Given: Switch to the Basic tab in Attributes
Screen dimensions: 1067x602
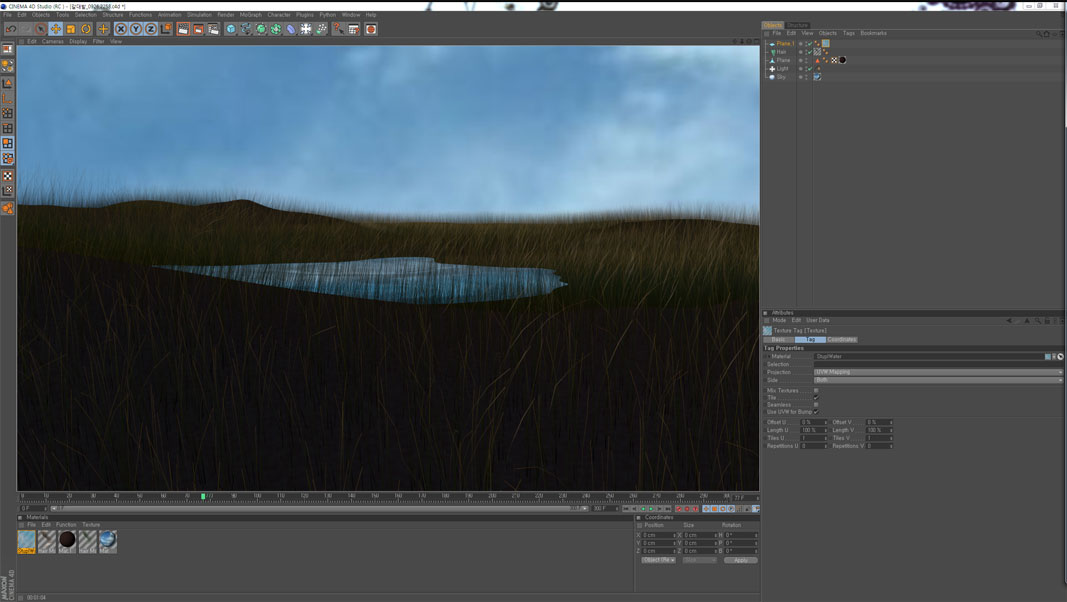Looking at the screenshot, I should point(778,339).
